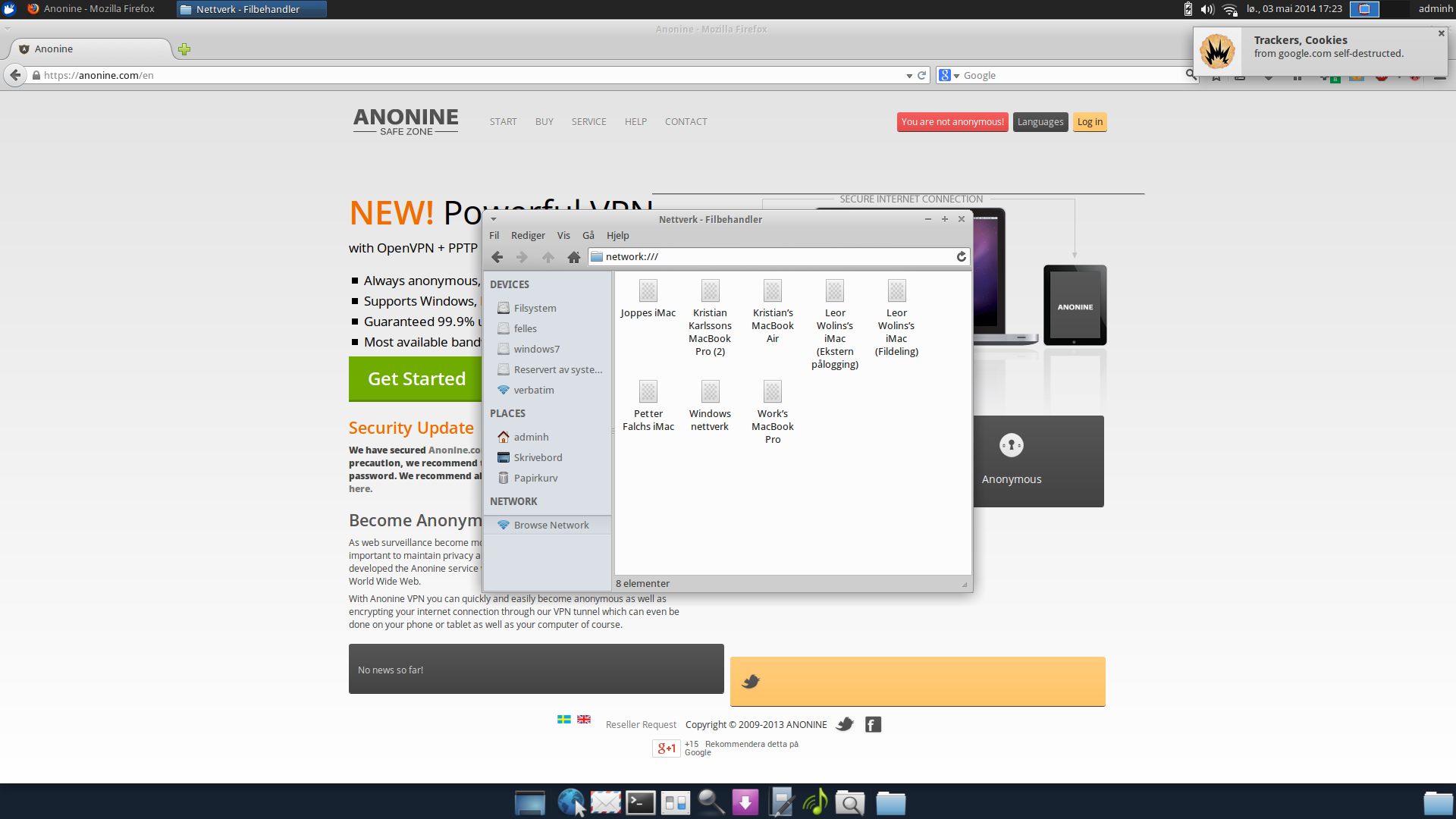Click the Log in button
This screenshot has width=1456, height=819.
pyautogui.click(x=1090, y=122)
